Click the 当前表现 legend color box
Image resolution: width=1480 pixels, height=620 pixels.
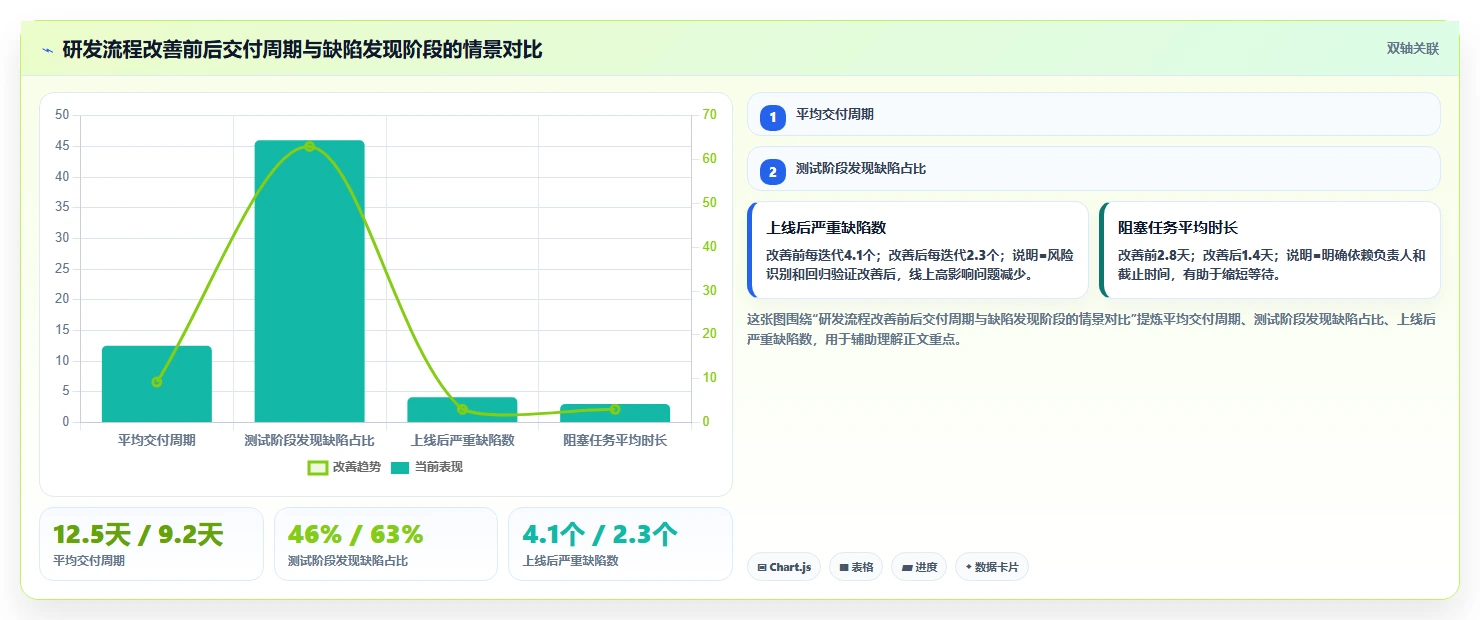tap(400, 467)
